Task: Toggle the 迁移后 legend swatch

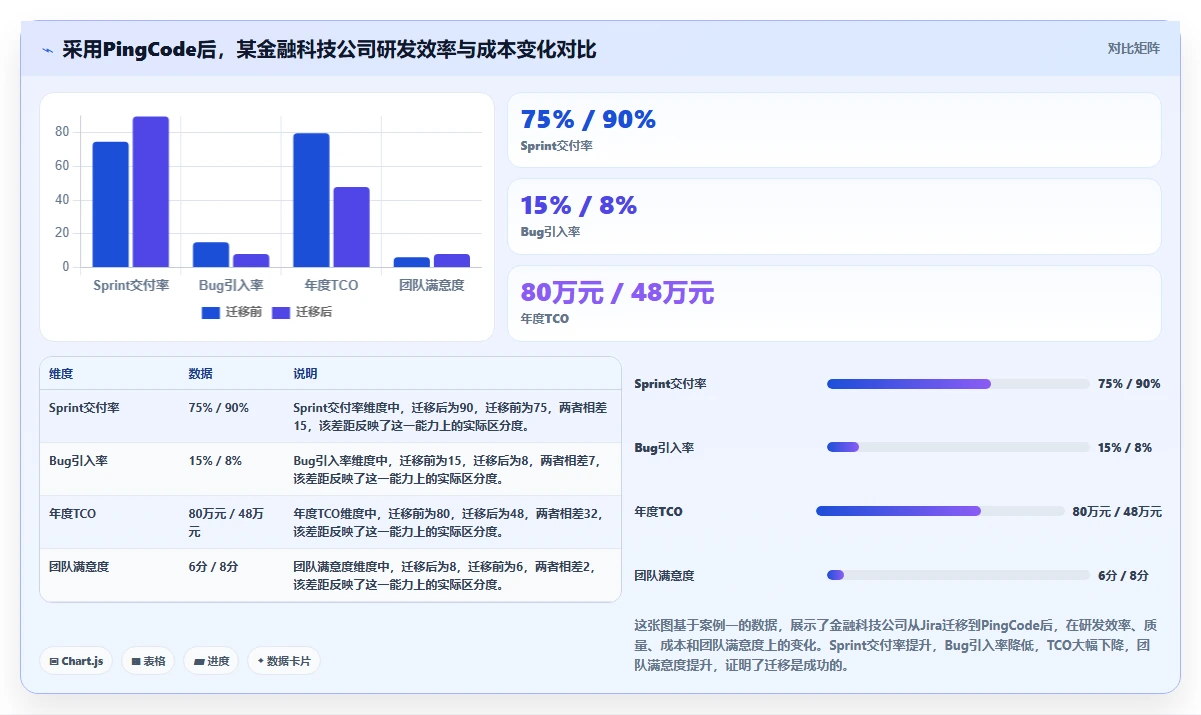Action: [280, 312]
